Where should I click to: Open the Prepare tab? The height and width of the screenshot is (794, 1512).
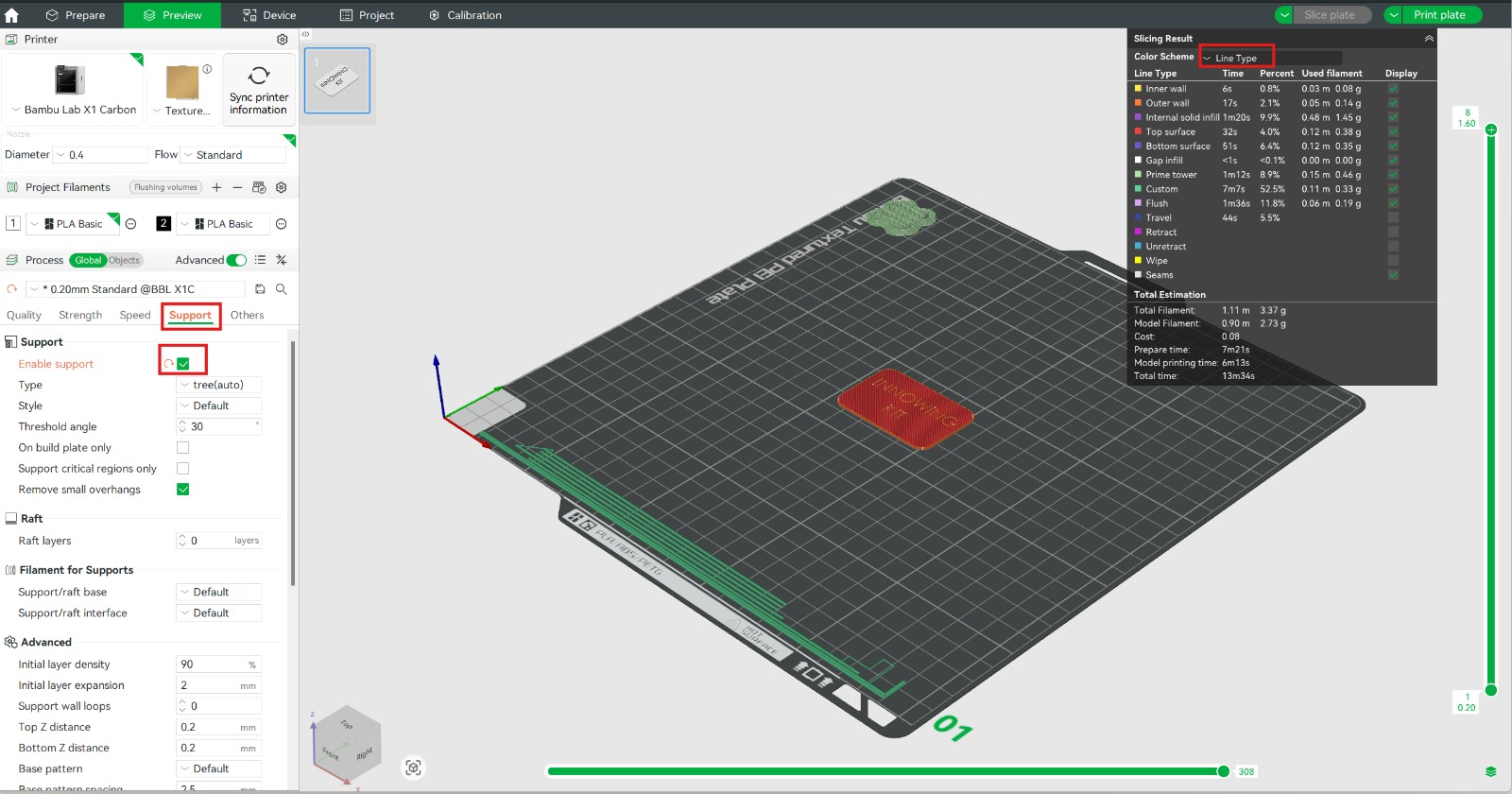coord(76,15)
